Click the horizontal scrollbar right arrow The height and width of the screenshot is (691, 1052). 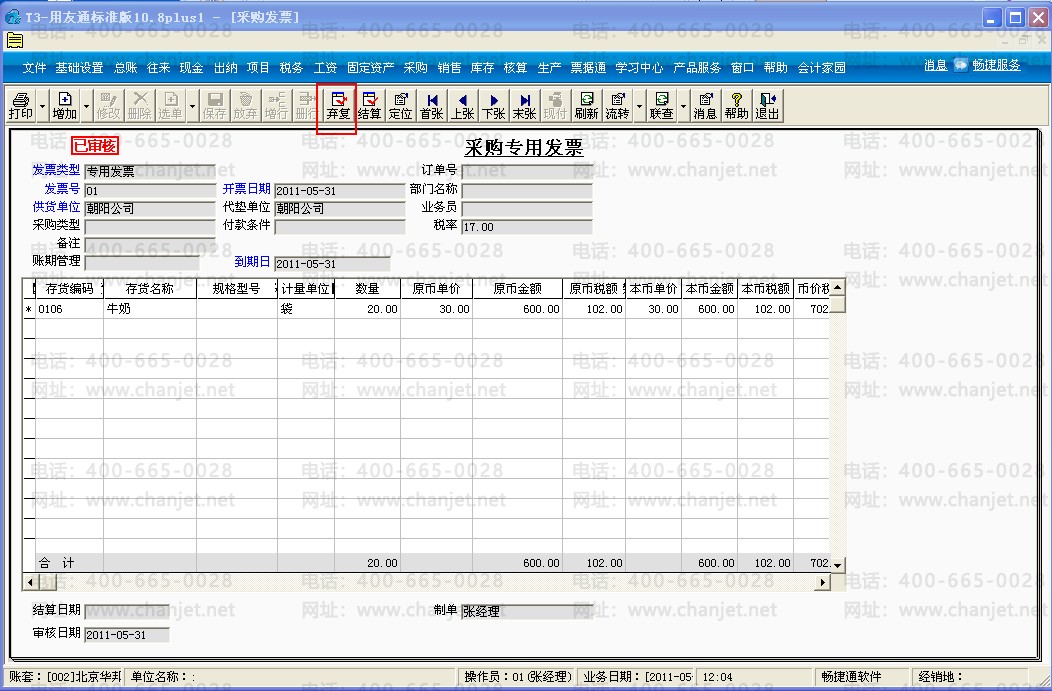824,582
